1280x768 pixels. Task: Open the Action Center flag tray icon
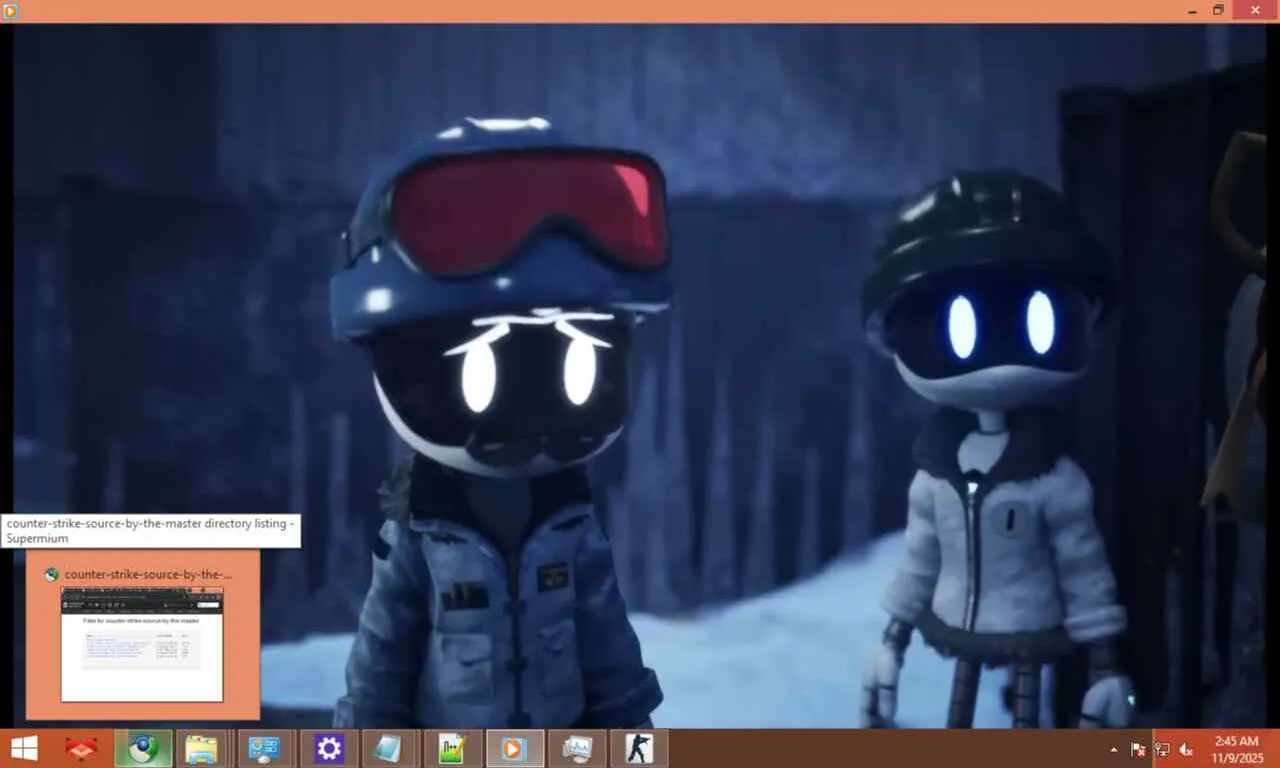coord(1138,749)
